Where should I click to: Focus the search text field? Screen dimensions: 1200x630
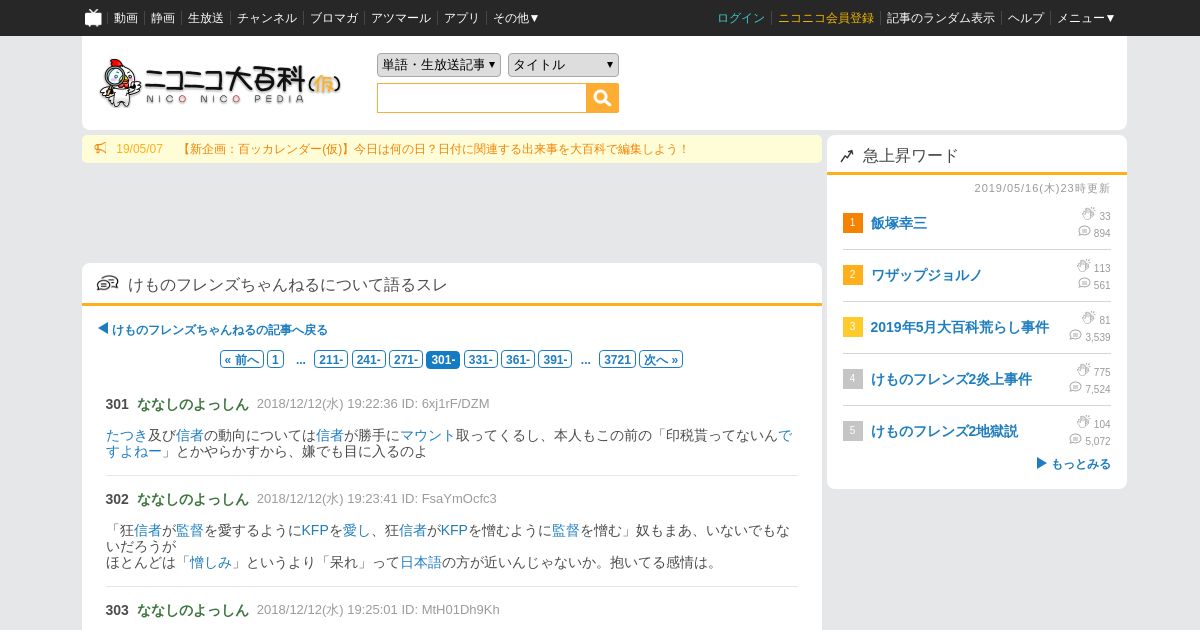(482, 98)
